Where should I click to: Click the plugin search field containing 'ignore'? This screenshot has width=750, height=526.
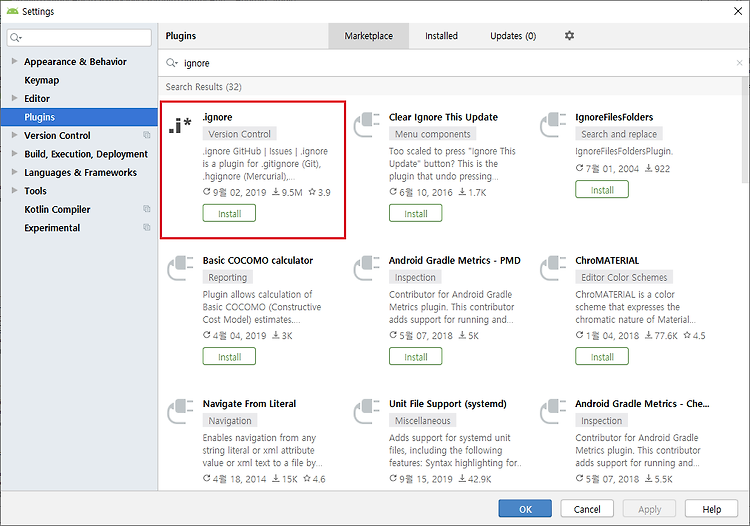tap(453, 63)
